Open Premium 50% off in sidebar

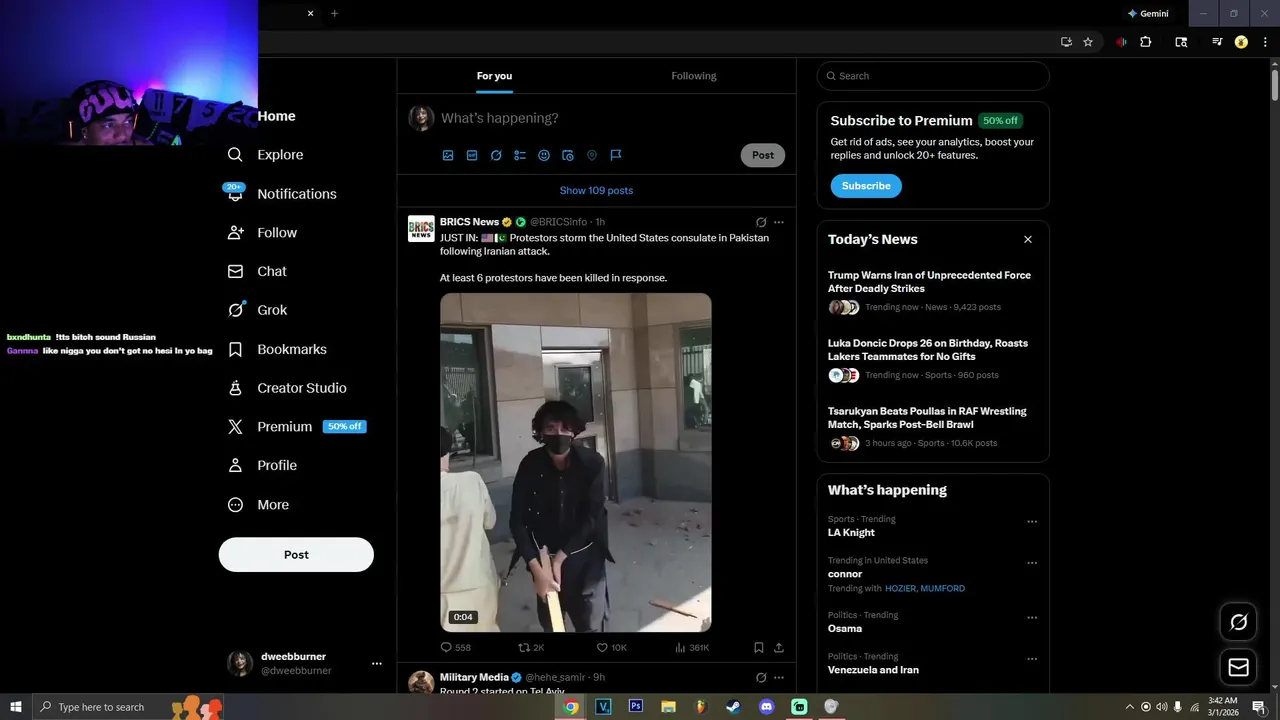point(297,427)
